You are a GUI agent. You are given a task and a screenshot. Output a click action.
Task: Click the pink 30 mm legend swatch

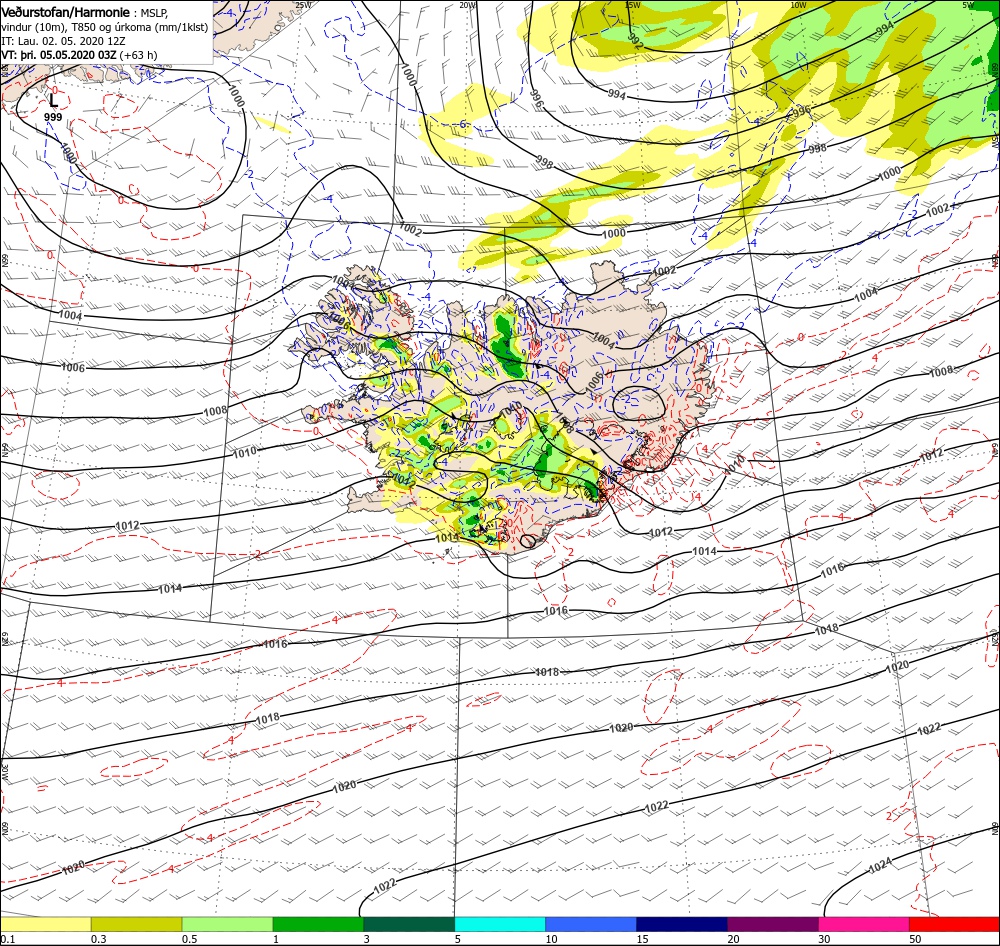click(x=864, y=924)
